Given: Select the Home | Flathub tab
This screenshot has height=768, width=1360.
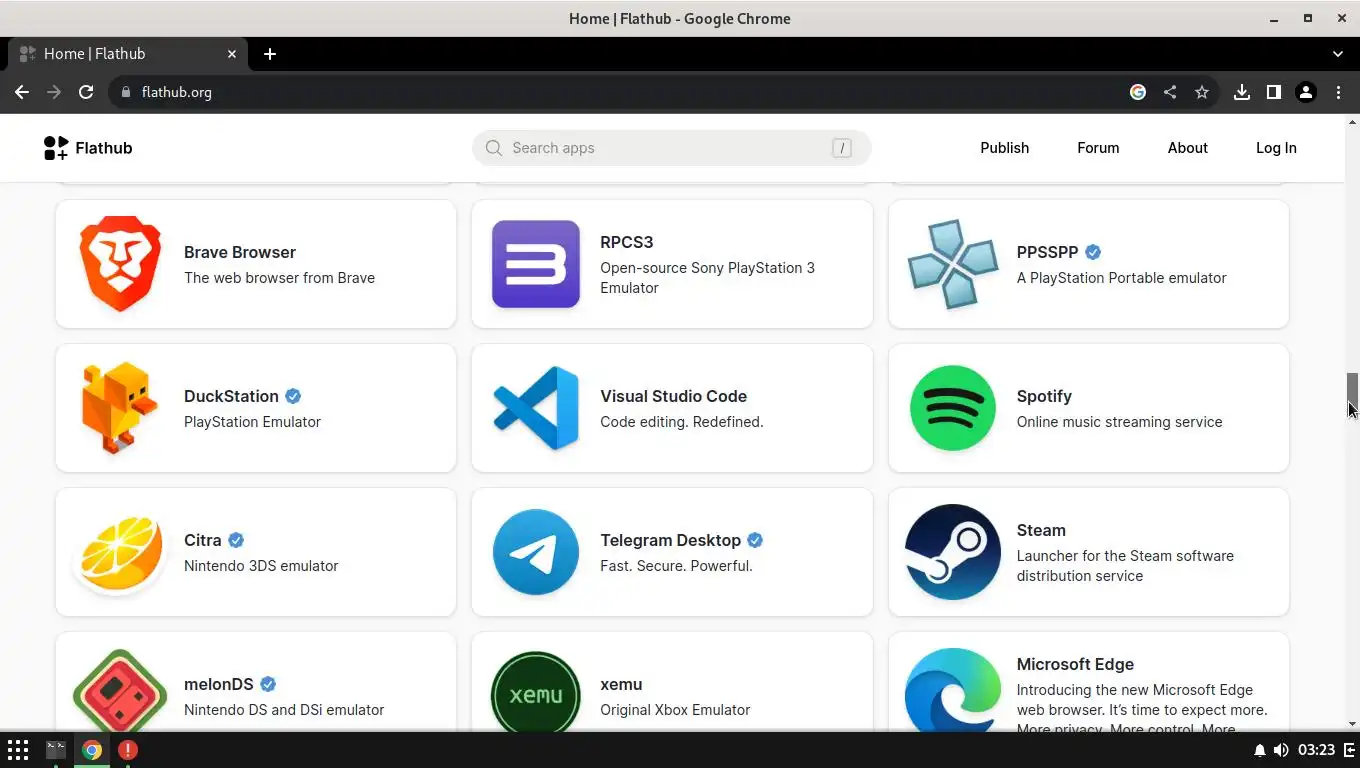Looking at the screenshot, I should [128, 54].
